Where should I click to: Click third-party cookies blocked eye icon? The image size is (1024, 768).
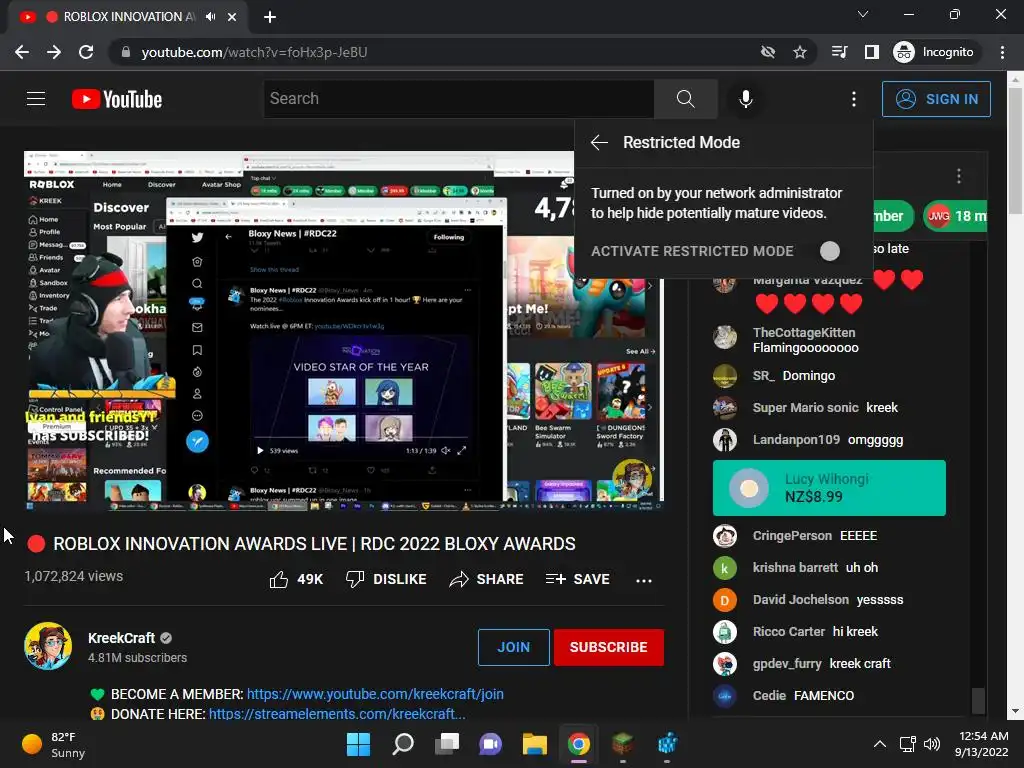coord(768,52)
